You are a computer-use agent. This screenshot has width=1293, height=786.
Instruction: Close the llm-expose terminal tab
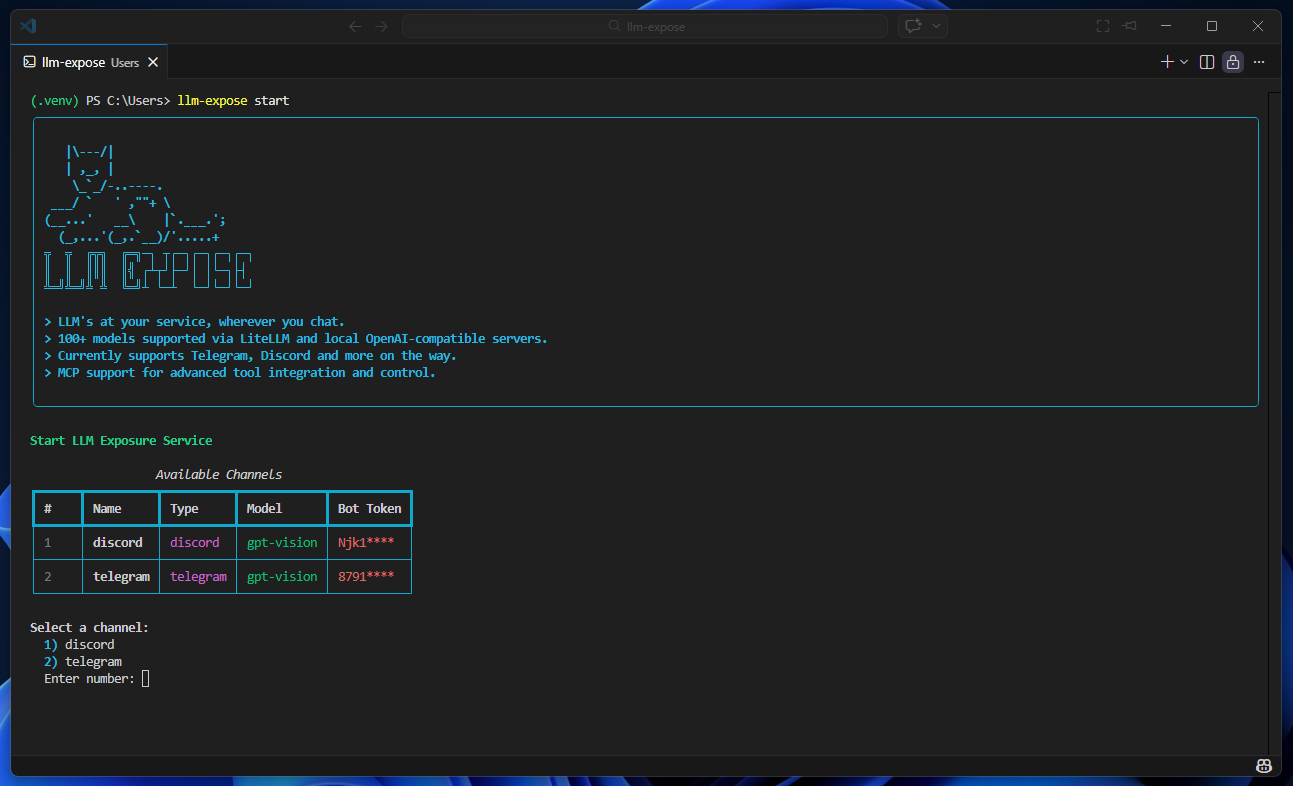point(153,62)
